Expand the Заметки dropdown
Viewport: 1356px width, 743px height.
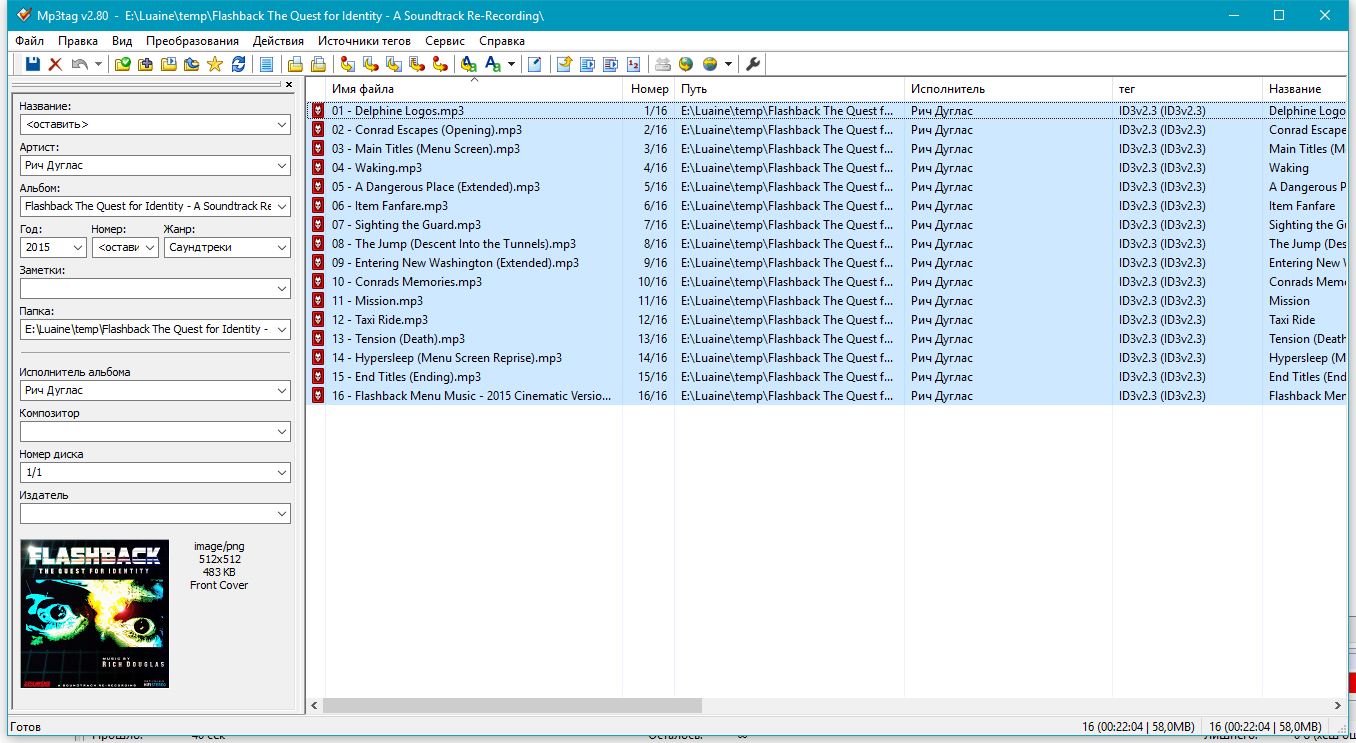[281, 288]
